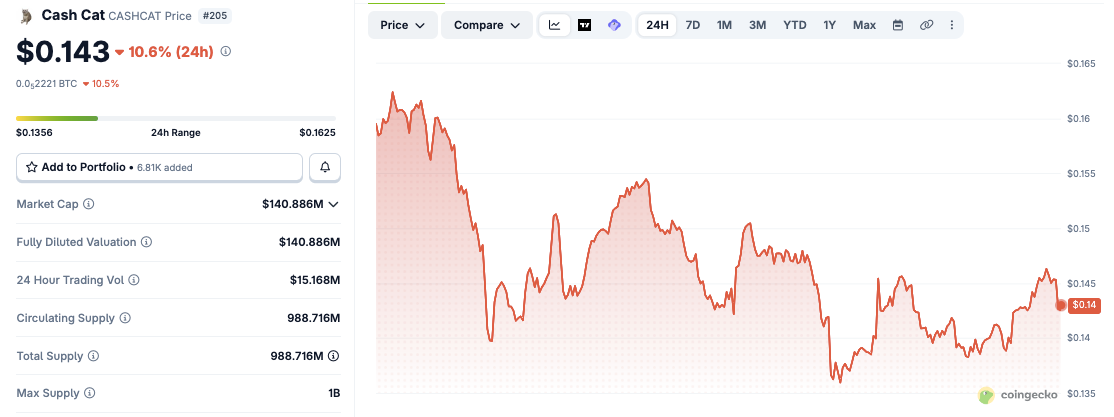The width and height of the screenshot is (1114, 417).
Task: Open the Max Supply info icon
Action: coord(90,393)
